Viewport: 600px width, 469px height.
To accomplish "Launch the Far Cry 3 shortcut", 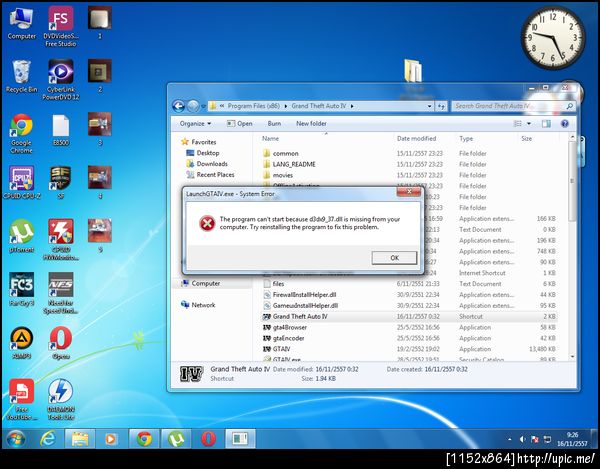I will point(21,289).
